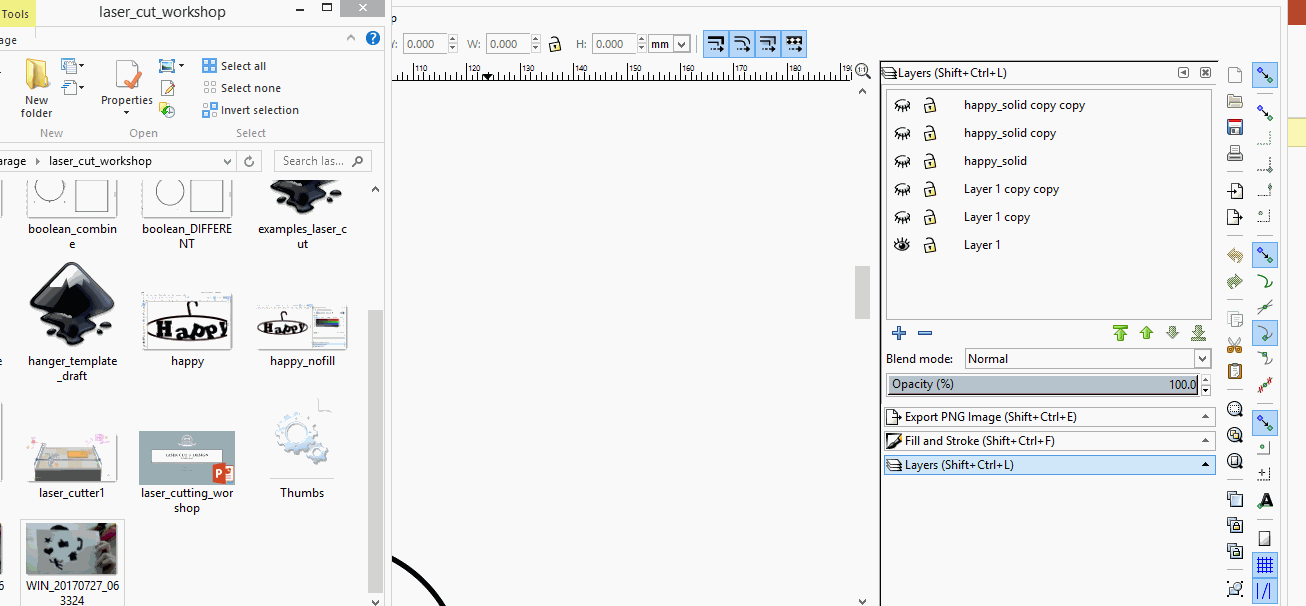The width and height of the screenshot is (1306, 606).
Task: Raise the layer one step with the green up arrow
Action: click(1146, 333)
